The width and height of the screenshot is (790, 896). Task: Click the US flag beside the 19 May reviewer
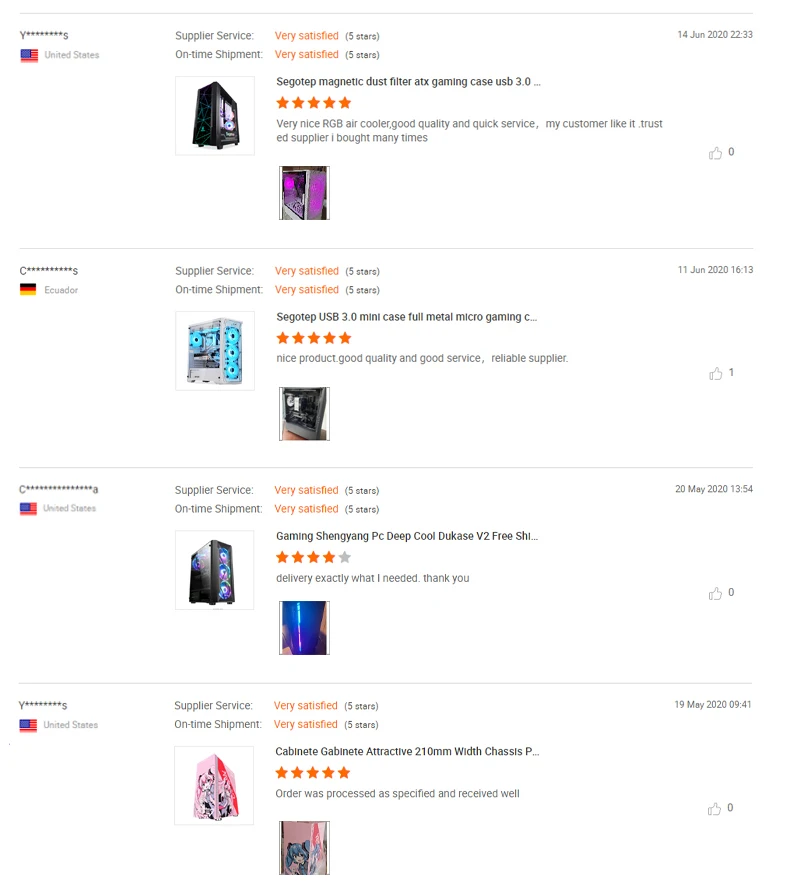tap(28, 725)
